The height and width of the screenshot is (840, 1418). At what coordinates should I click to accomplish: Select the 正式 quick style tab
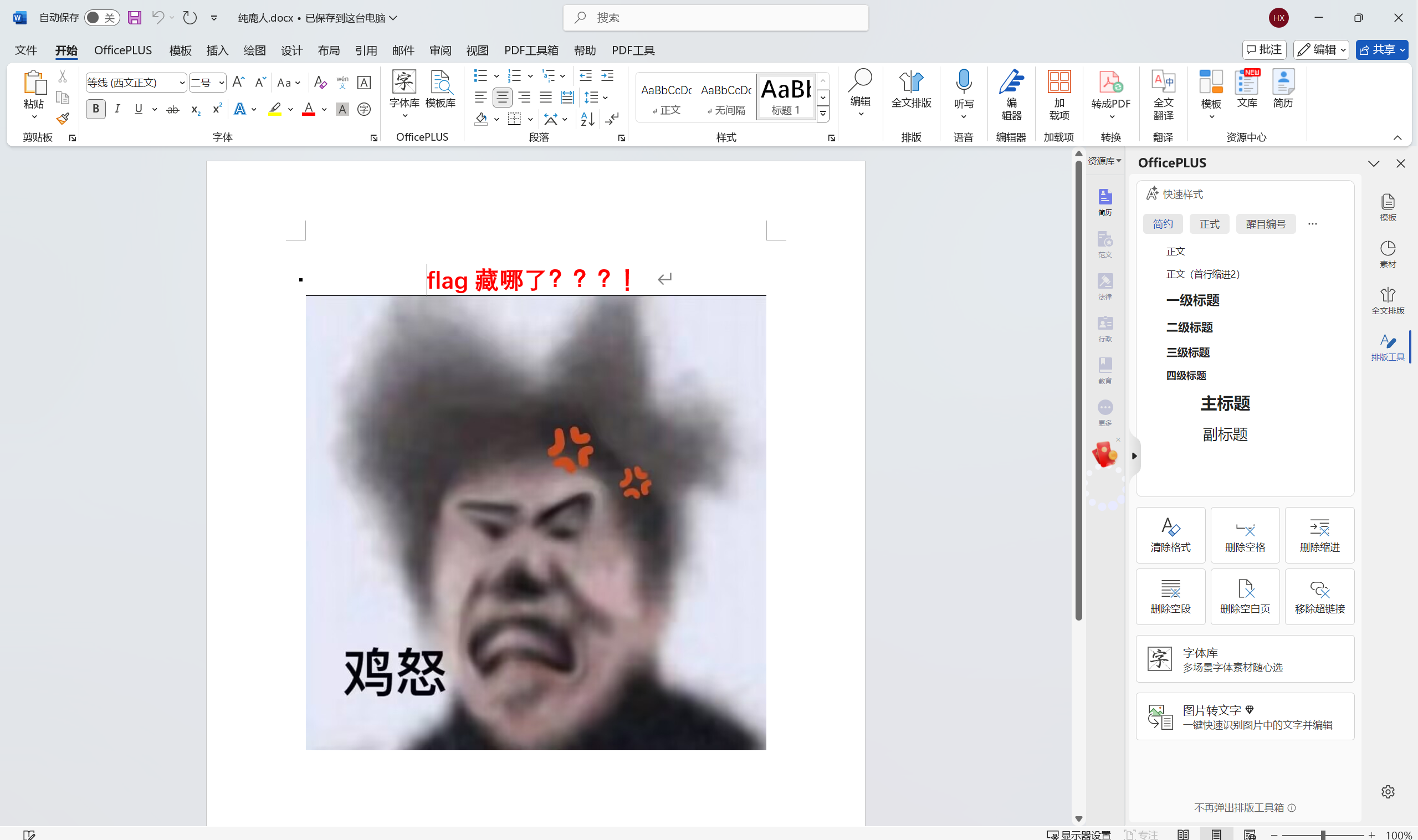coord(1209,224)
